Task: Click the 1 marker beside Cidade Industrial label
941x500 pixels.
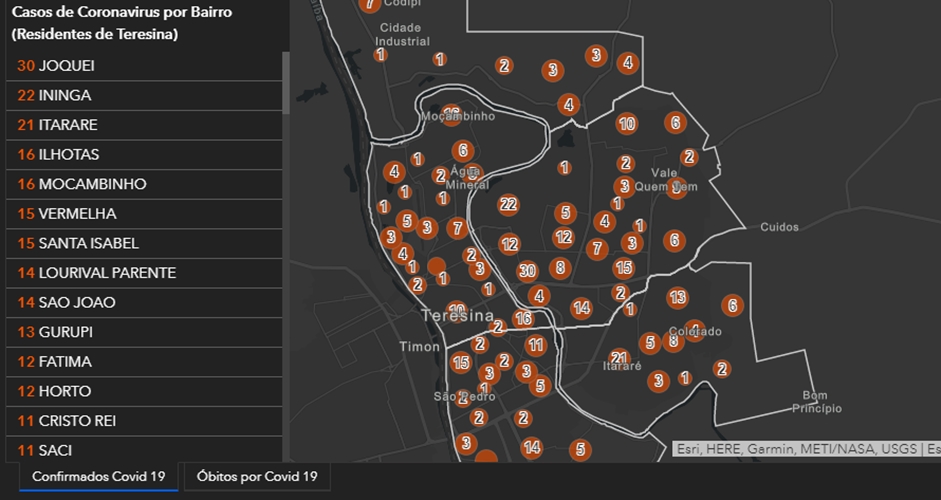Action: (x=380, y=55)
